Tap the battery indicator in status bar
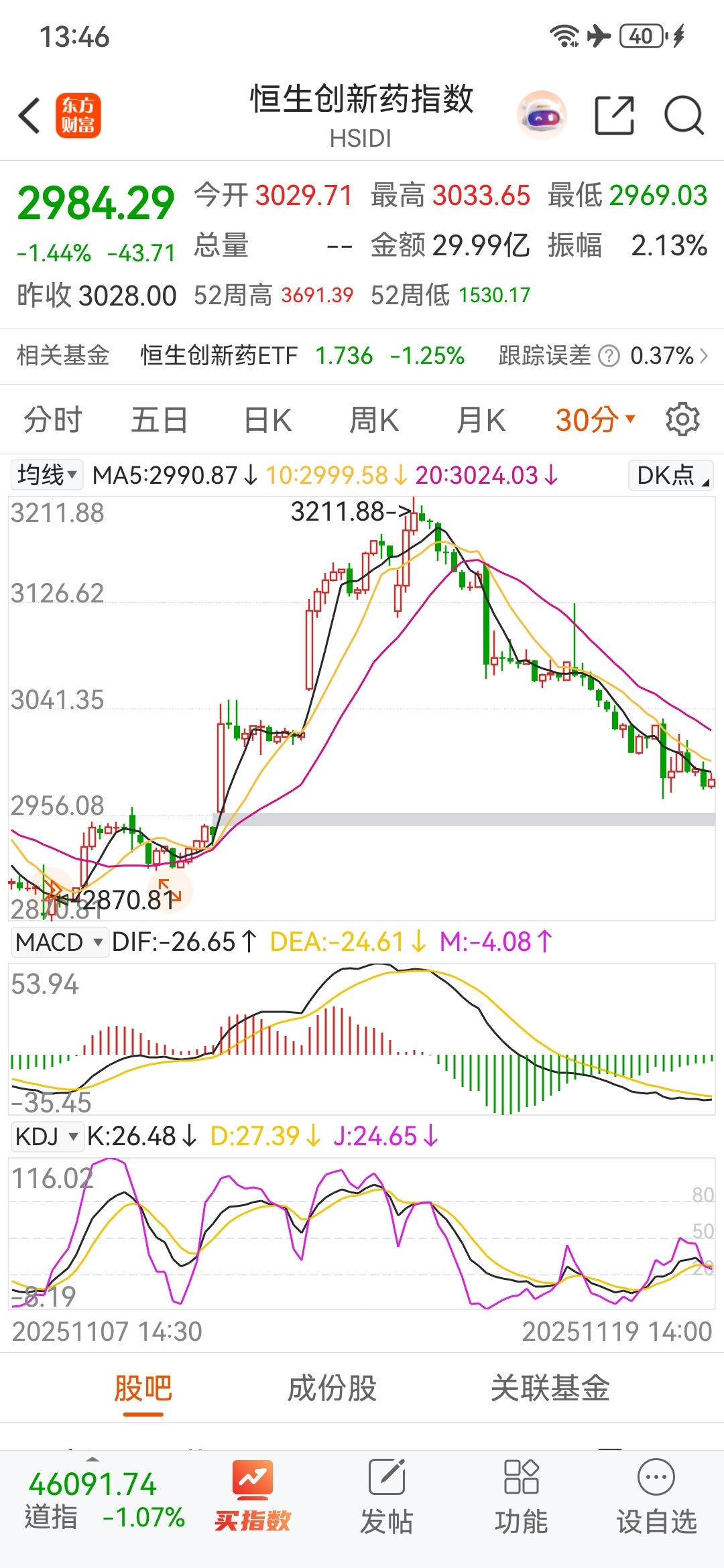 tap(645, 36)
